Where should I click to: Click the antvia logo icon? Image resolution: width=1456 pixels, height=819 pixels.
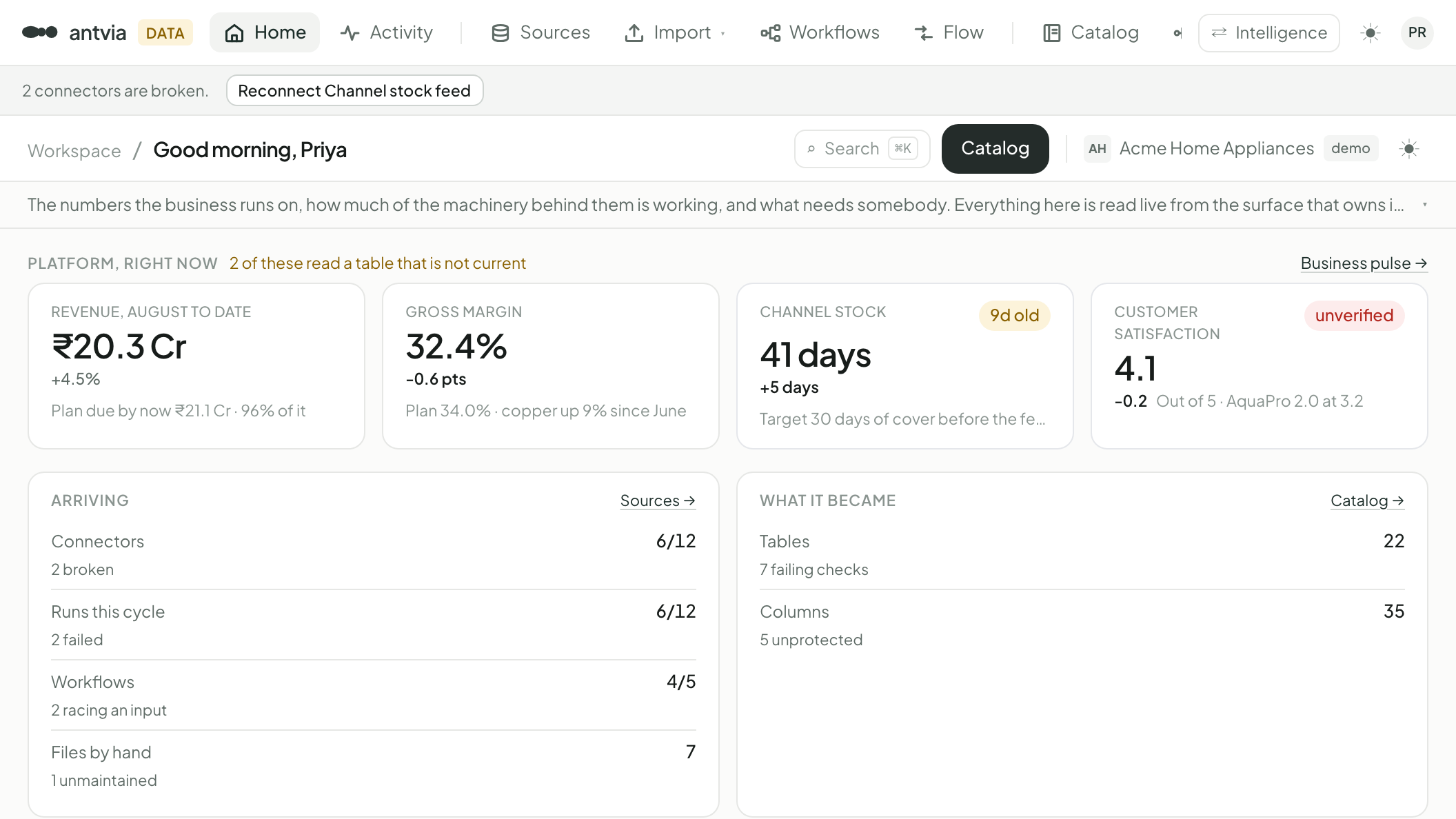click(40, 32)
